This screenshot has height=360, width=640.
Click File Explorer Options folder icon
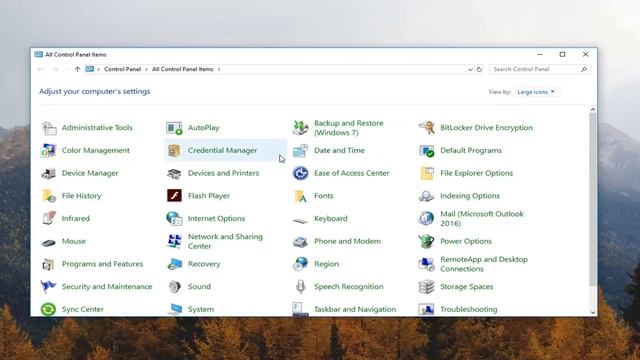click(x=427, y=173)
